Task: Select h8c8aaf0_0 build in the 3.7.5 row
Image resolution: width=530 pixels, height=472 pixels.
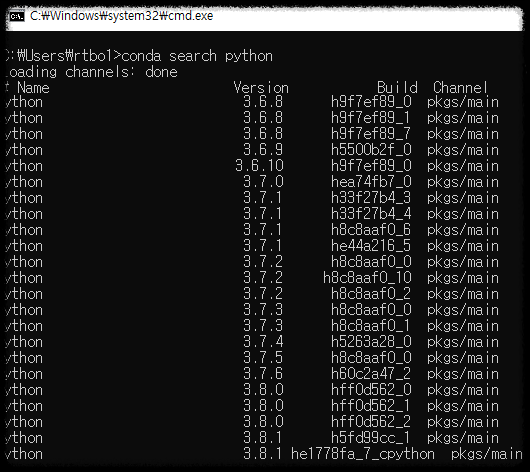Action: 371,358
